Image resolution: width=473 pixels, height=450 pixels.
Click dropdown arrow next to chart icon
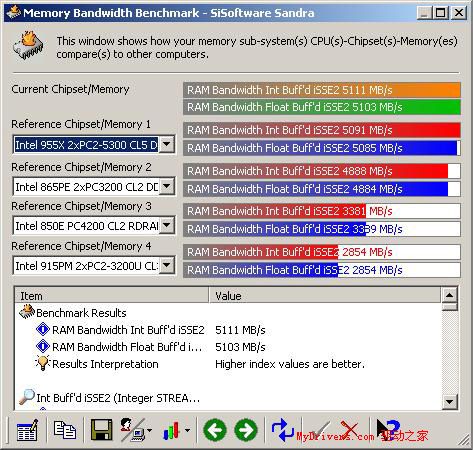187,430
